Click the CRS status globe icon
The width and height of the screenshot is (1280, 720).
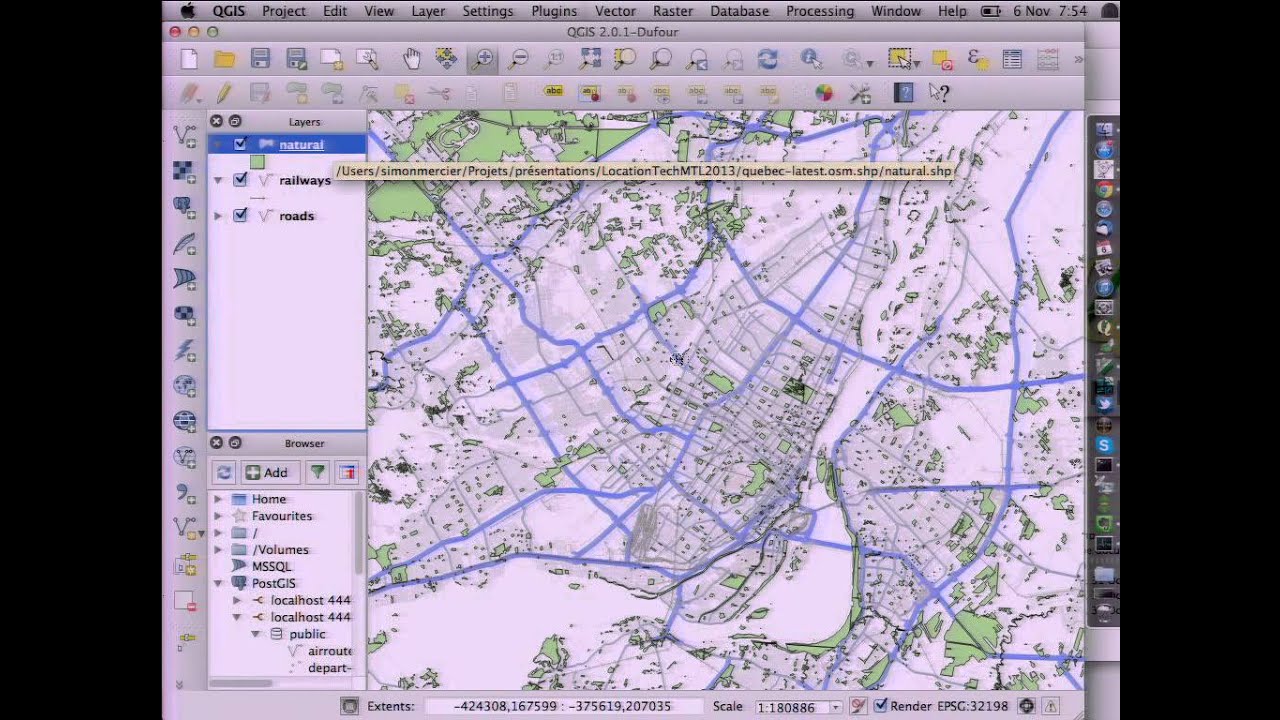click(1026, 706)
